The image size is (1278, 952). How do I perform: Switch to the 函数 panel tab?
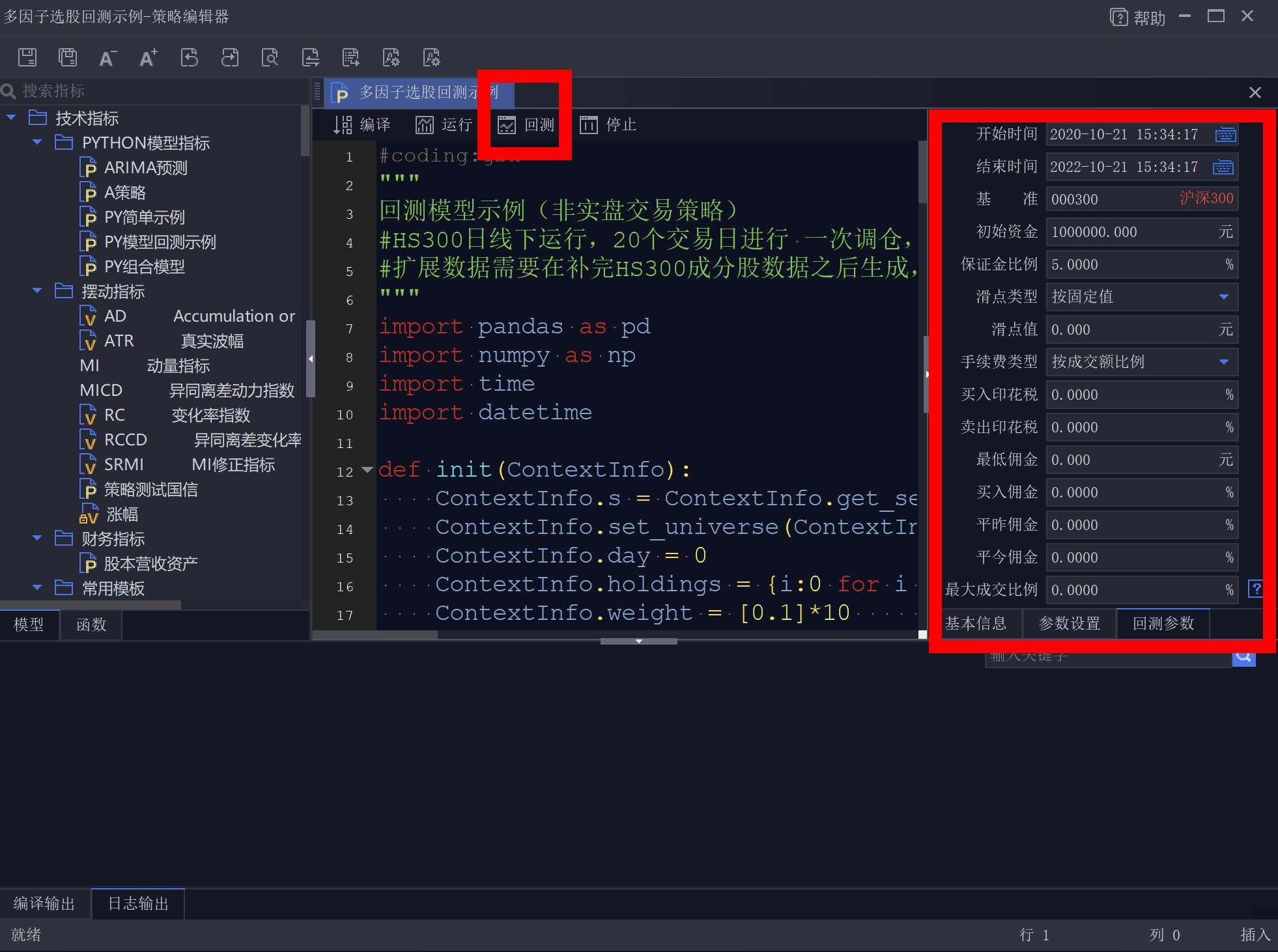[91, 624]
